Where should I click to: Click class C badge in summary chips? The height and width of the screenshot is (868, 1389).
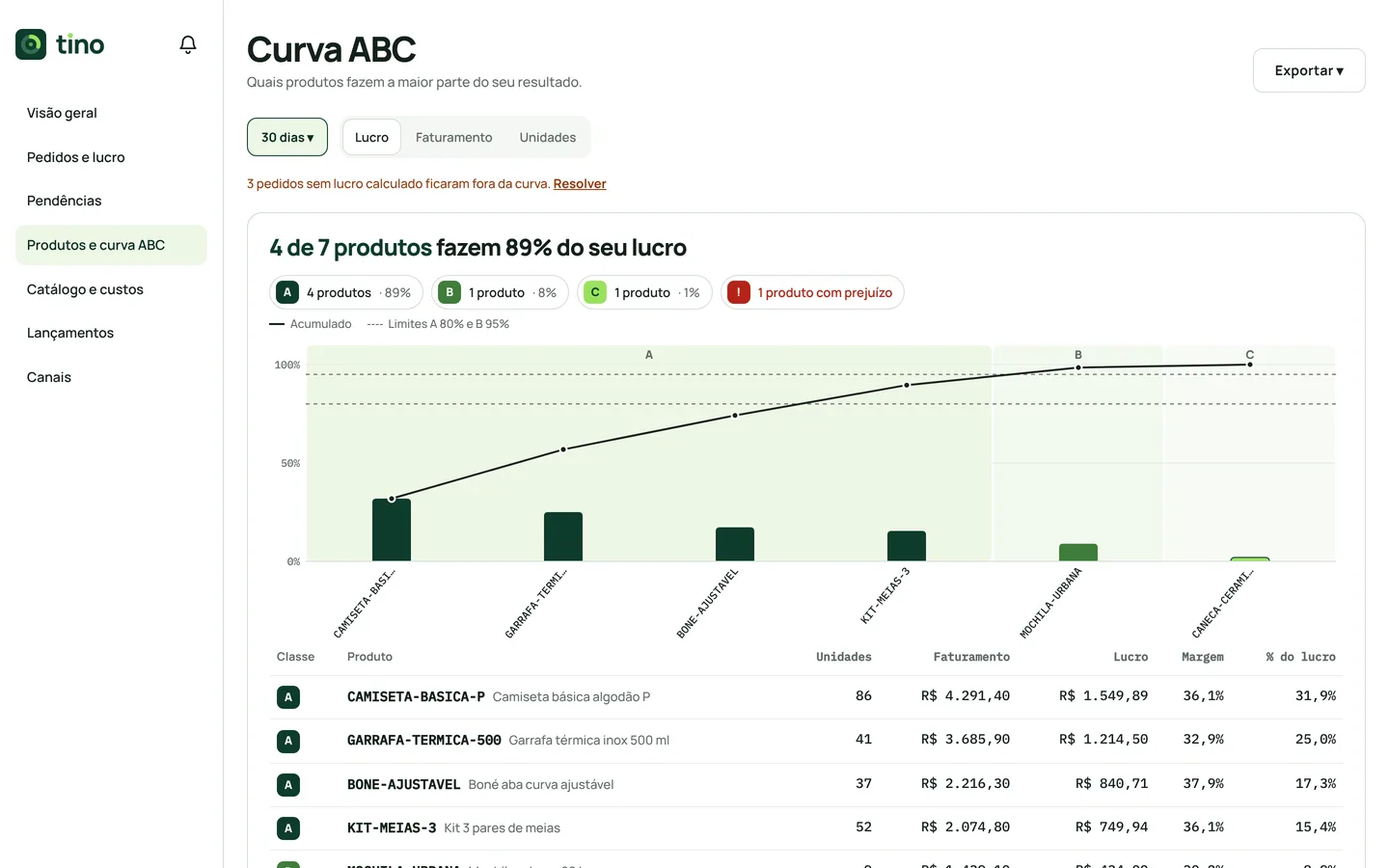[x=595, y=292]
